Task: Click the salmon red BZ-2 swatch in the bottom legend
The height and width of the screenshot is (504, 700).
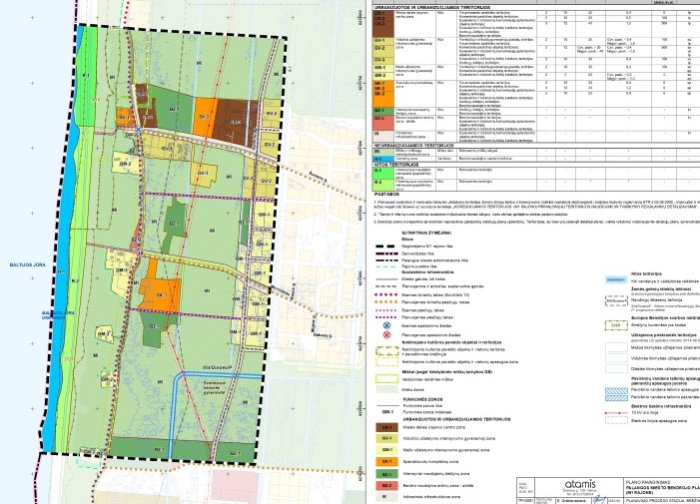Action: click(x=387, y=485)
